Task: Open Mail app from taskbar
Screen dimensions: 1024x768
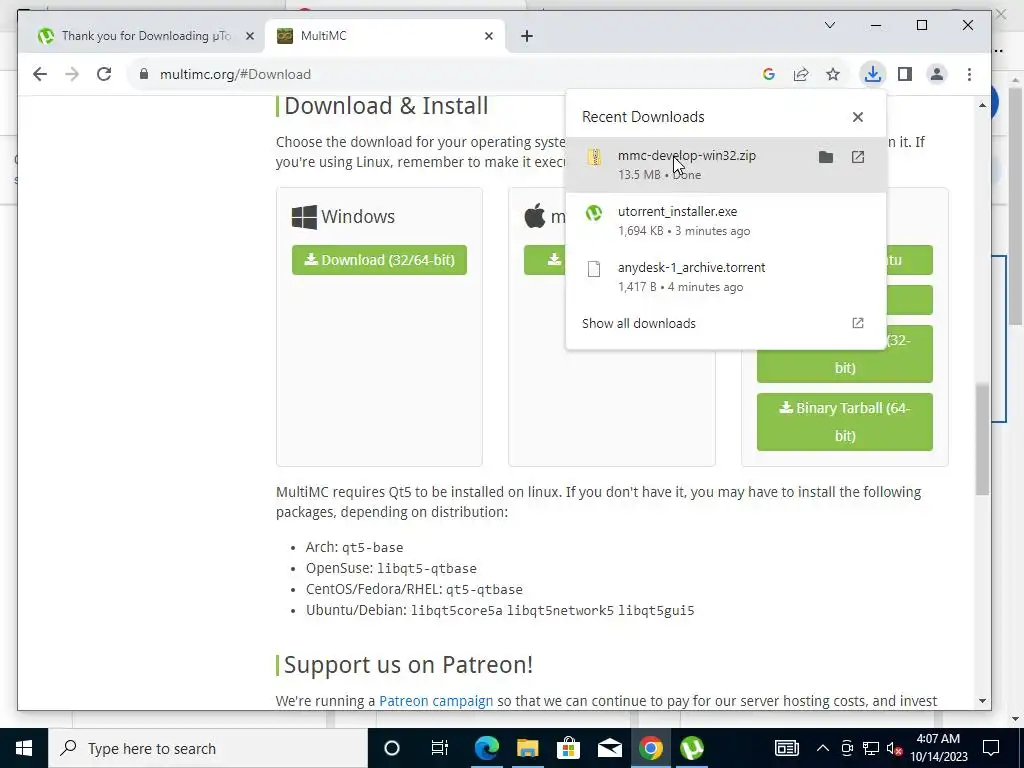Action: 610,748
